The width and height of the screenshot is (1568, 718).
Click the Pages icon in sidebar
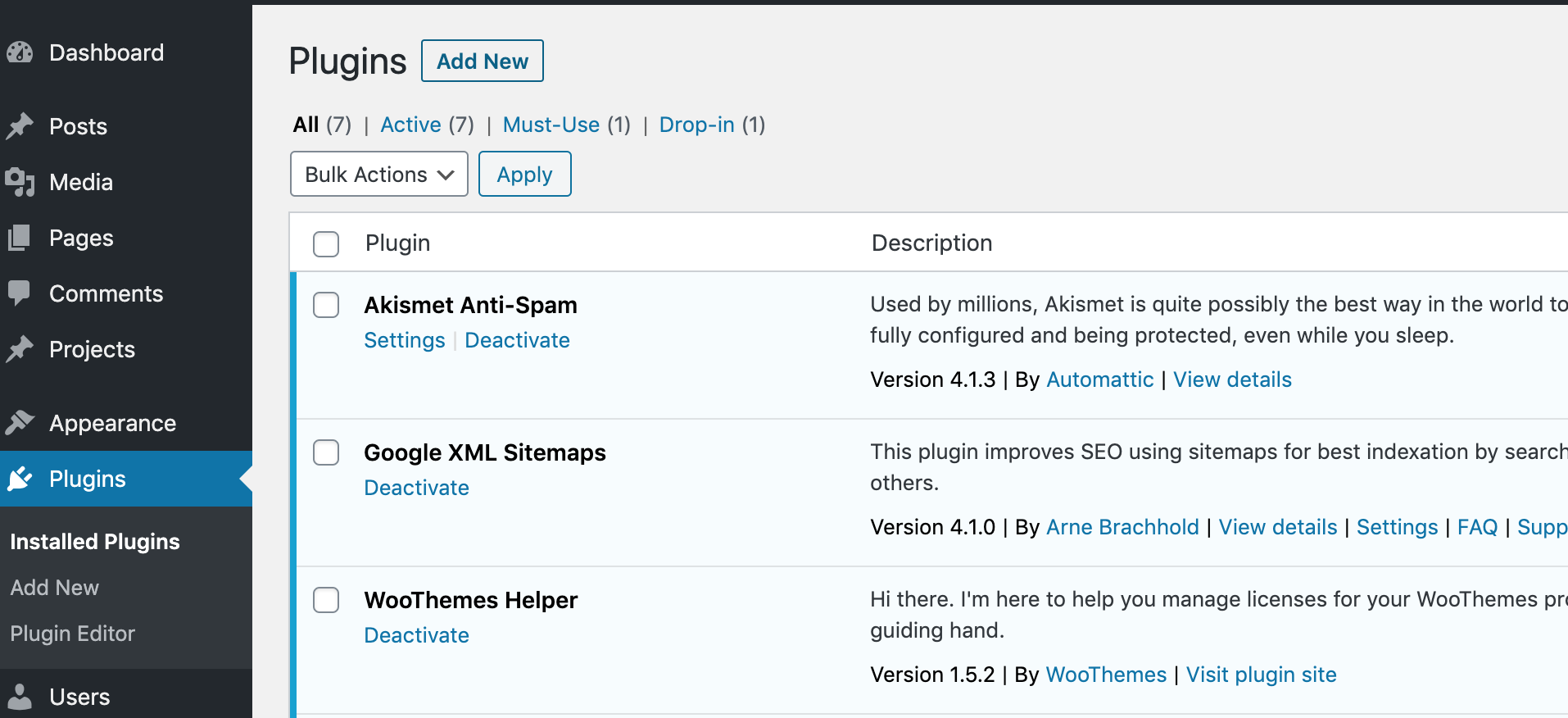20,238
